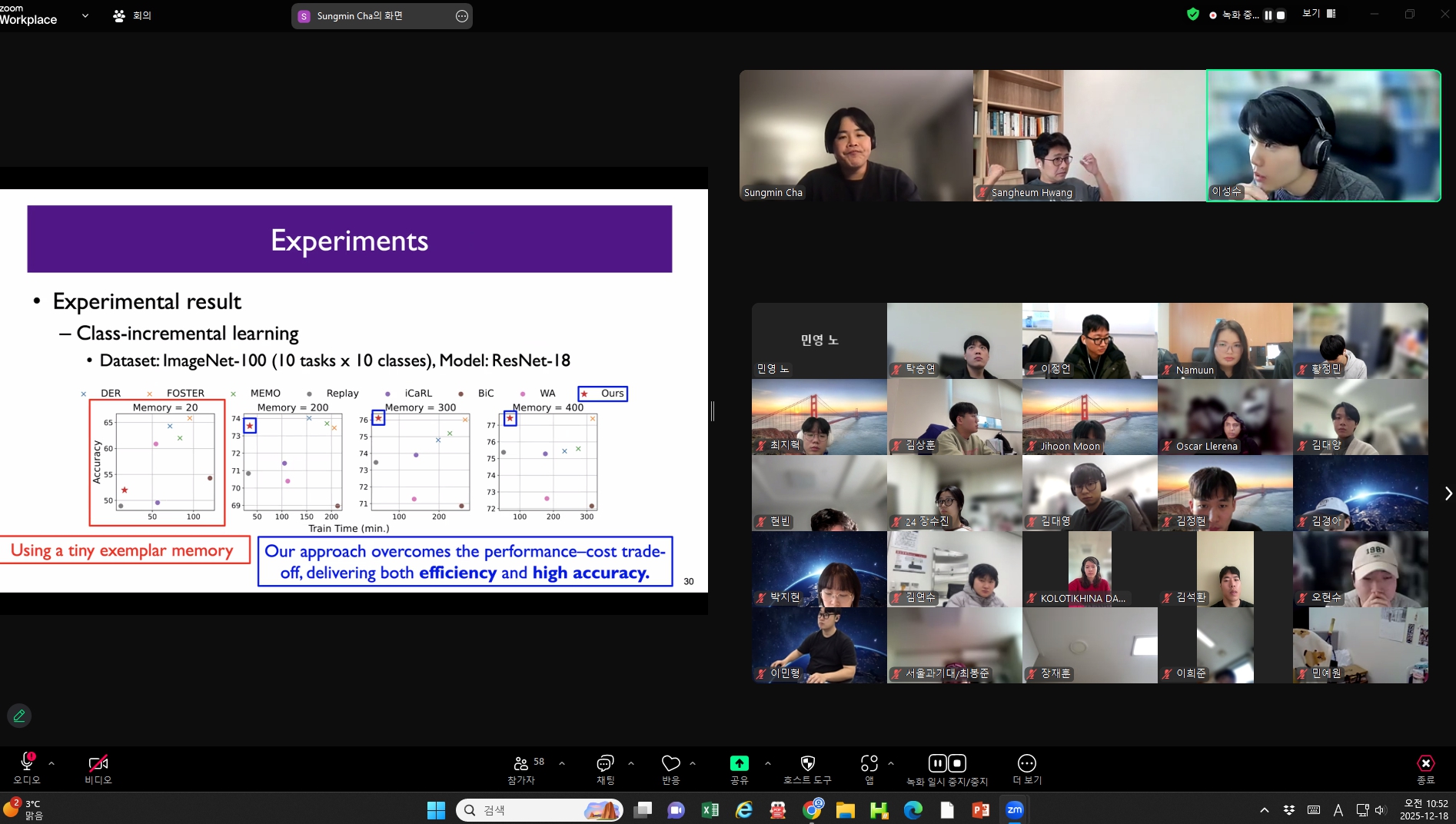Image resolution: width=1456 pixels, height=824 pixels.
Task: Unmute the microphone audio button
Action: point(27,763)
